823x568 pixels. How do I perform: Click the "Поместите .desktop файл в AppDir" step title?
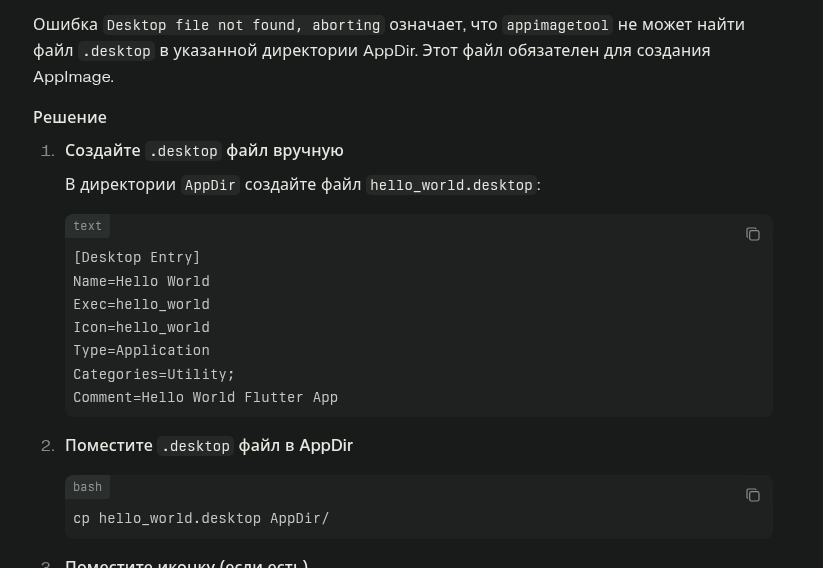(209, 445)
